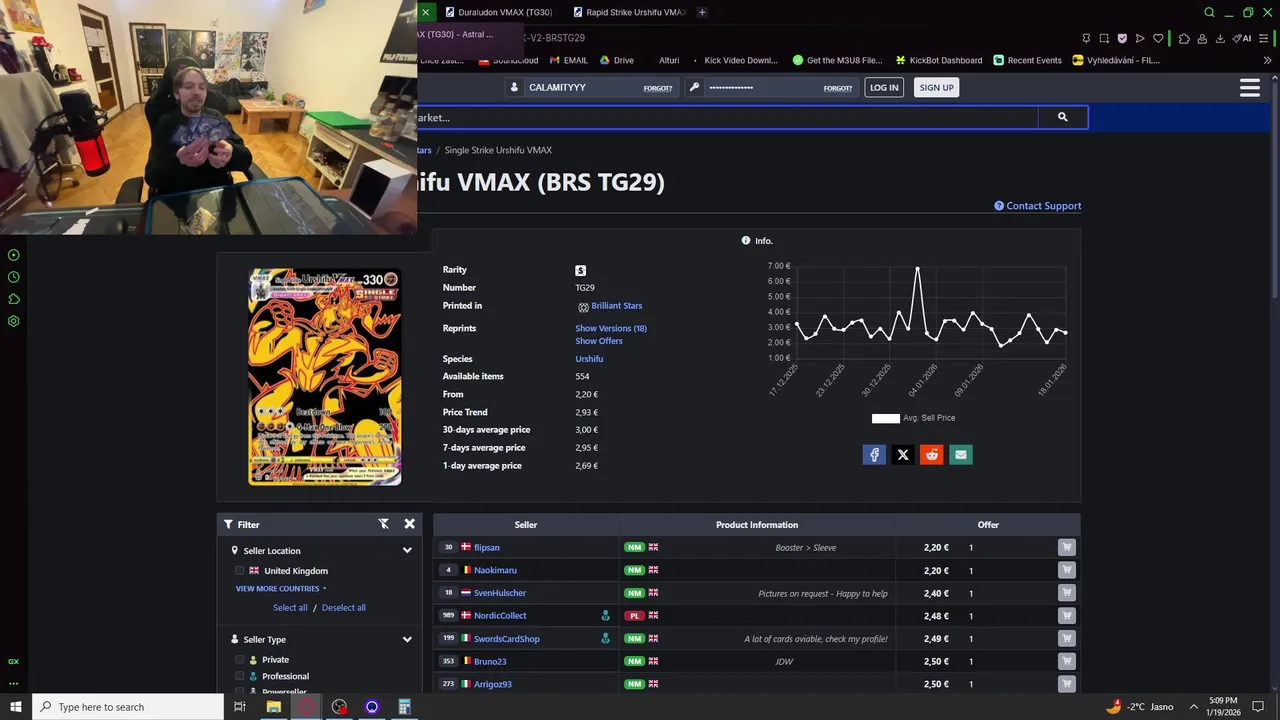Open the Calculator app in the taskbar
This screenshot has height=720, width=1280.
404,707
